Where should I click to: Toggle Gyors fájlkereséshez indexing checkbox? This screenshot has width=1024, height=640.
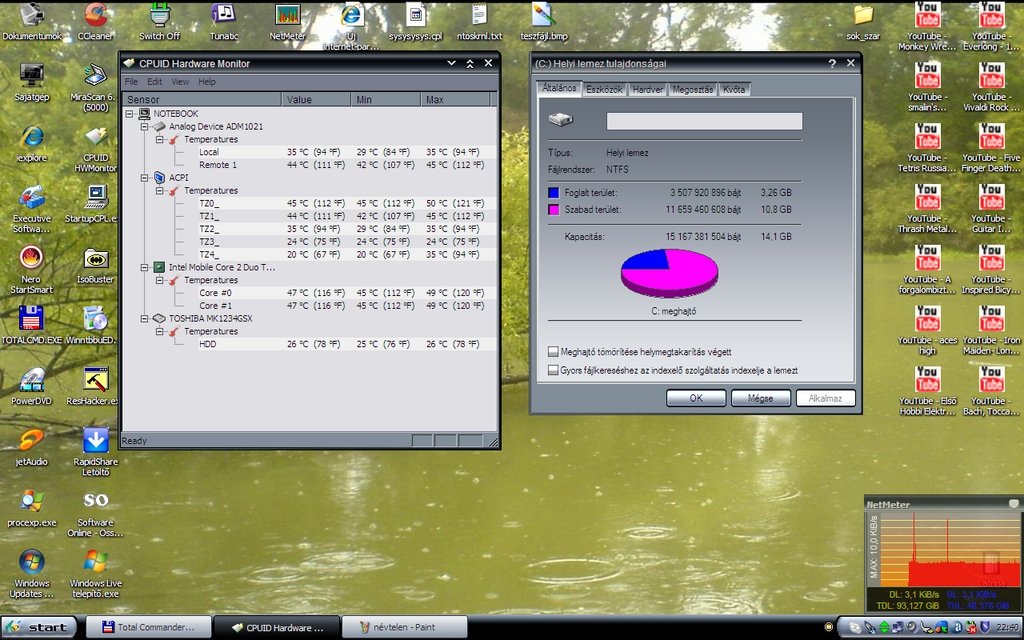(553, 370)
